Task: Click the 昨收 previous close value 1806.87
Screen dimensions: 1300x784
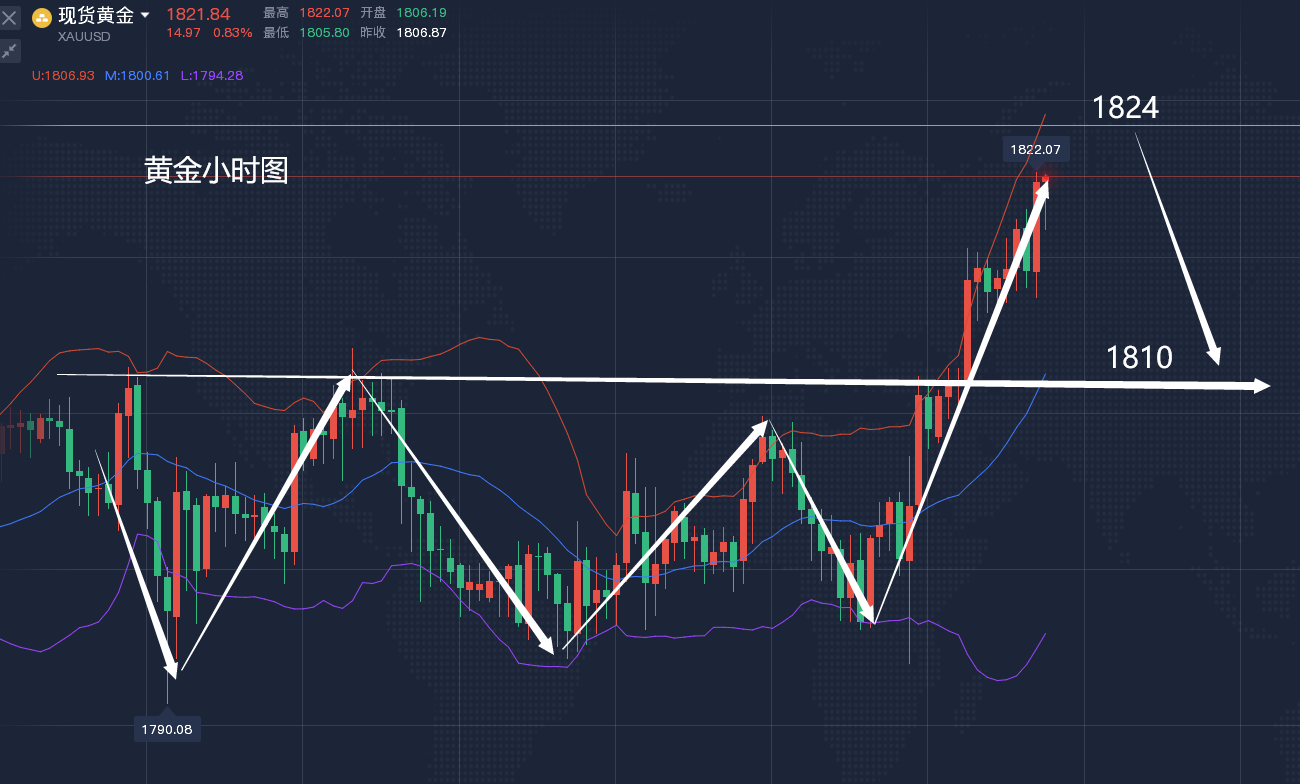Action: (421, 33)
